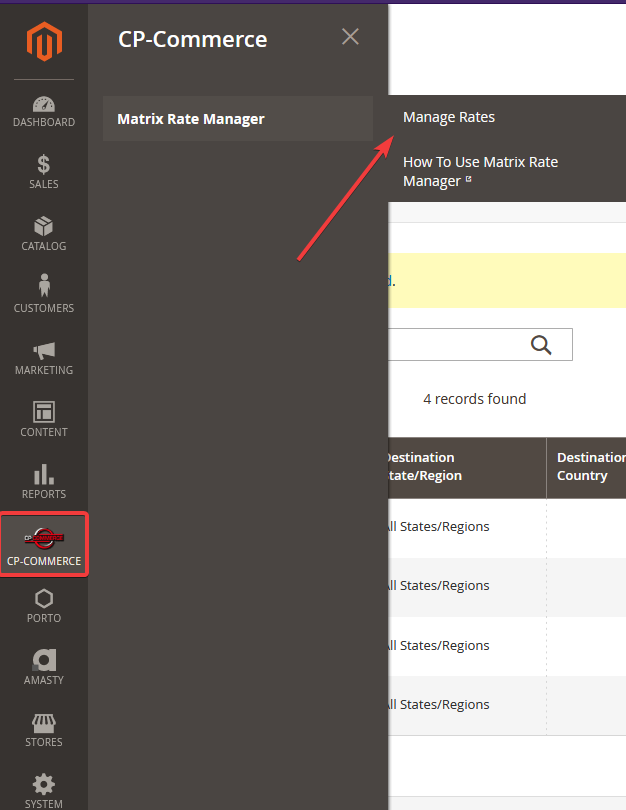The height and width of the screenshot is (810, 626).
Task: Open the Amasty sidebar menu
Action: click(44, 667)
